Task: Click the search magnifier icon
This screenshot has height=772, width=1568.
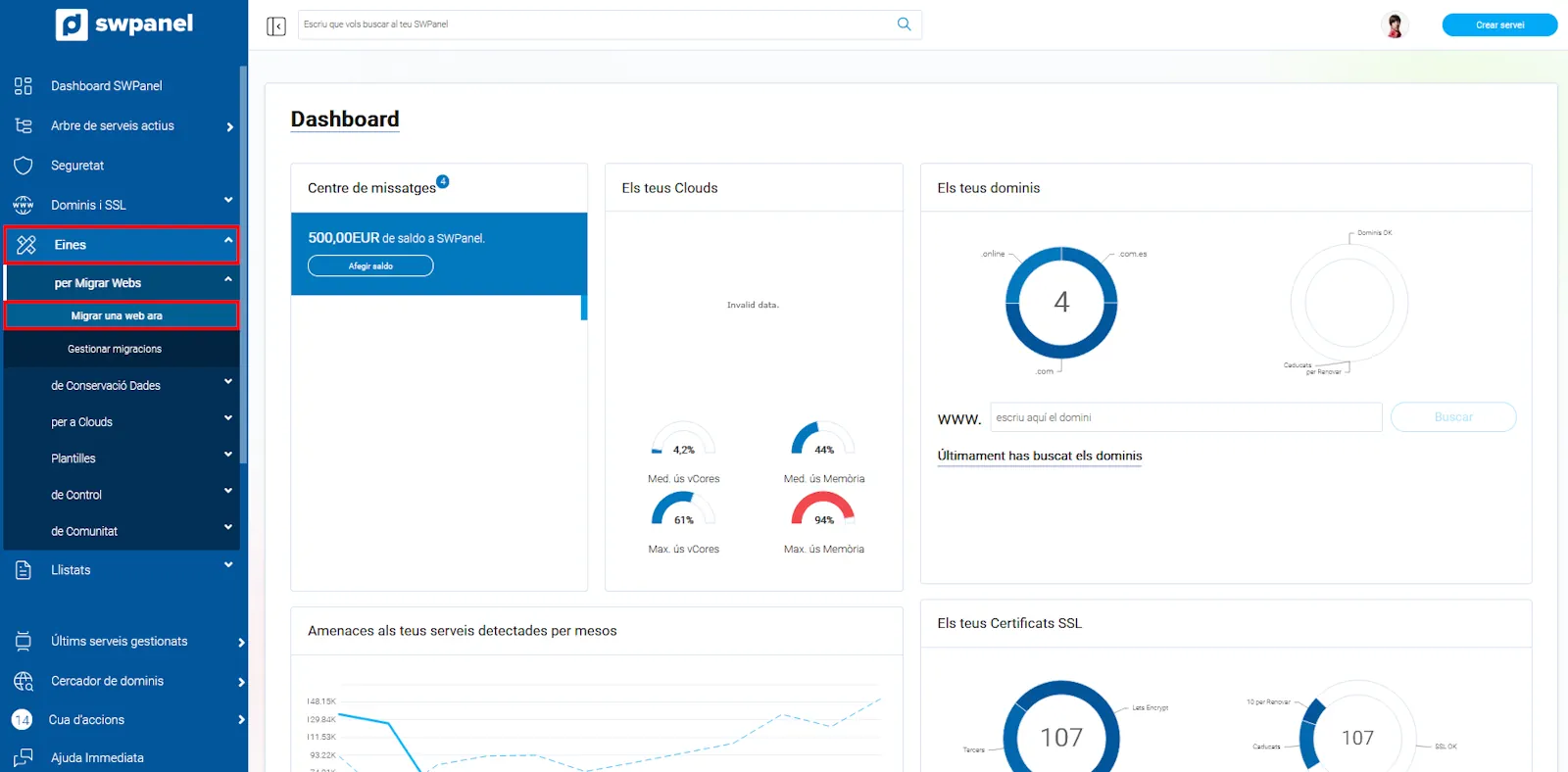Action: point(904,24)
